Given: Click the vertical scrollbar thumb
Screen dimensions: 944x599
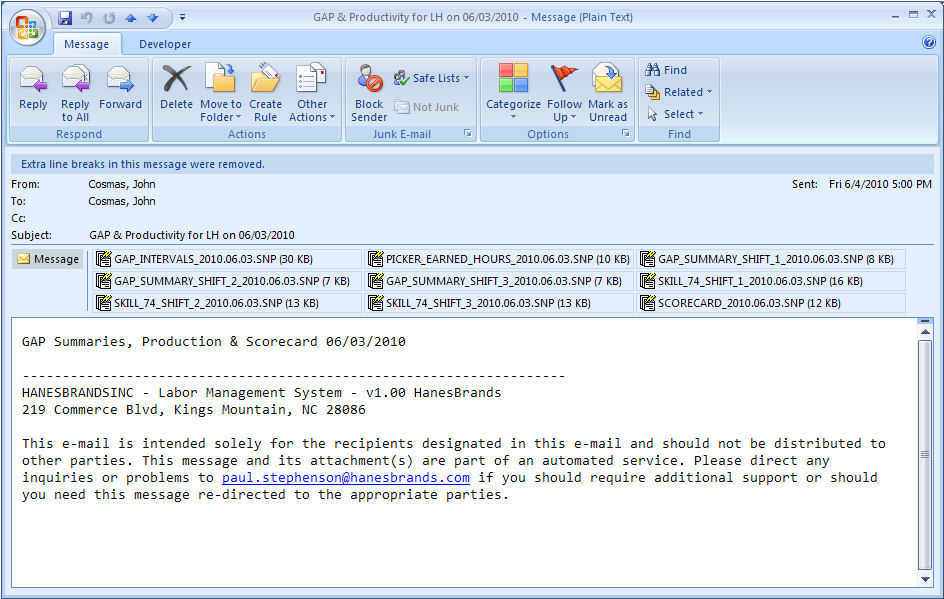Looking at the screenshot, I should point(925,455).
